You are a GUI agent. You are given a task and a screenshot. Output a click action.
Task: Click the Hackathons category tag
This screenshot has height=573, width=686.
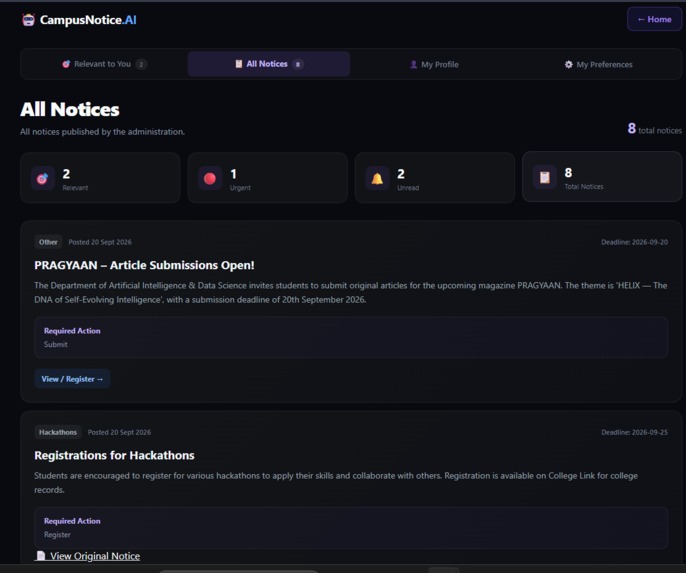[x=58, y=432]
